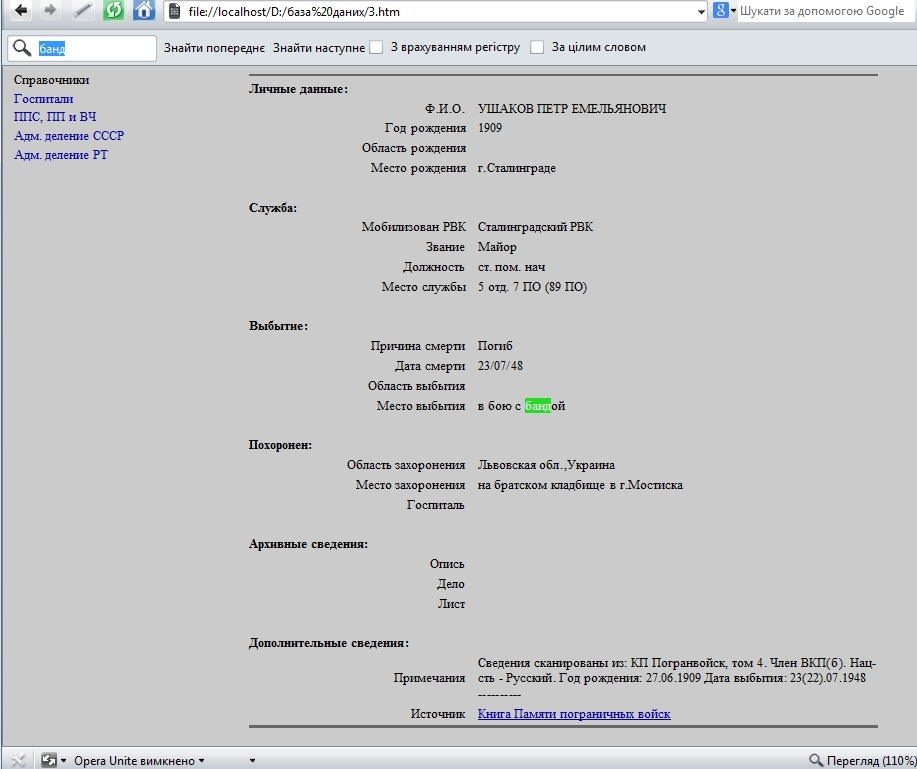The width and height of the screenshot is (917, 769).
Task: Click the 'Архивные сведения:' heading
Action: [308, 543]
